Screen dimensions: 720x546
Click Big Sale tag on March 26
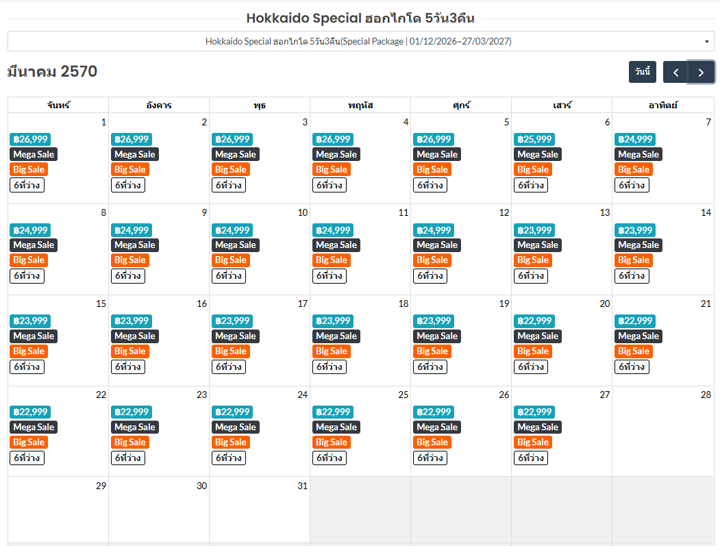point(432,442)
